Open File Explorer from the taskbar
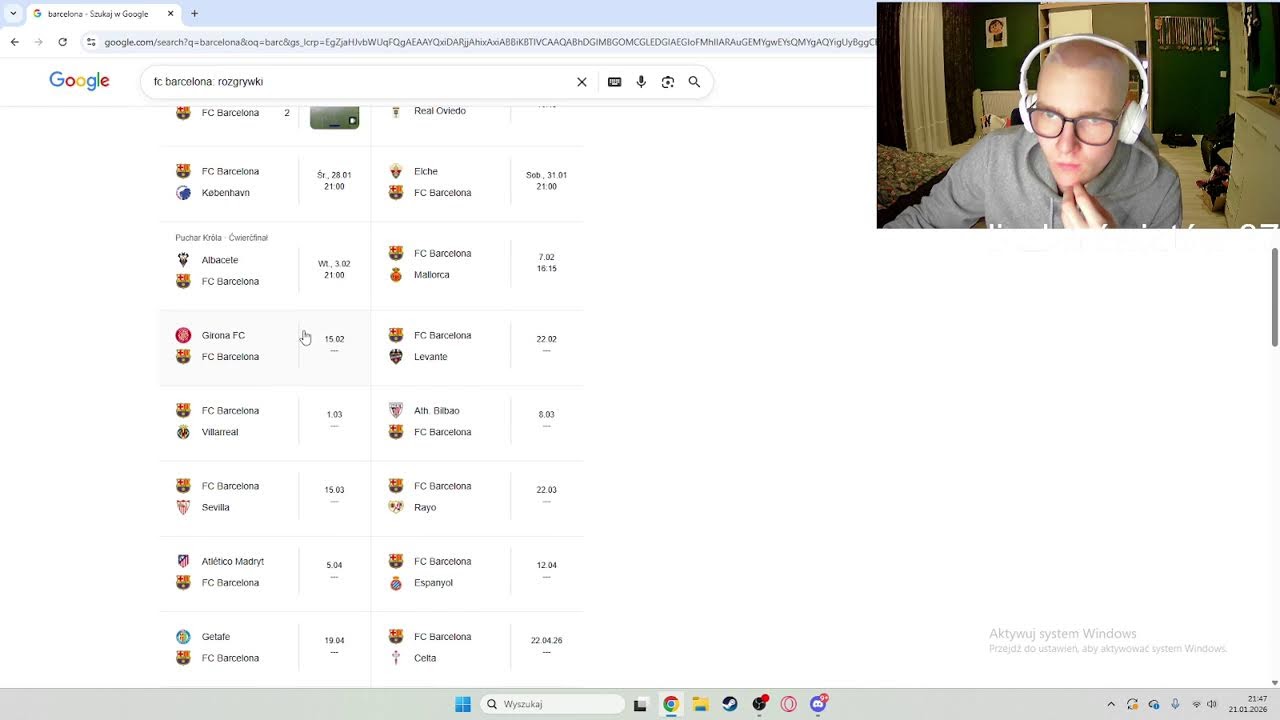Viewport: 1280px width, 720px height. tap(700, 704)
